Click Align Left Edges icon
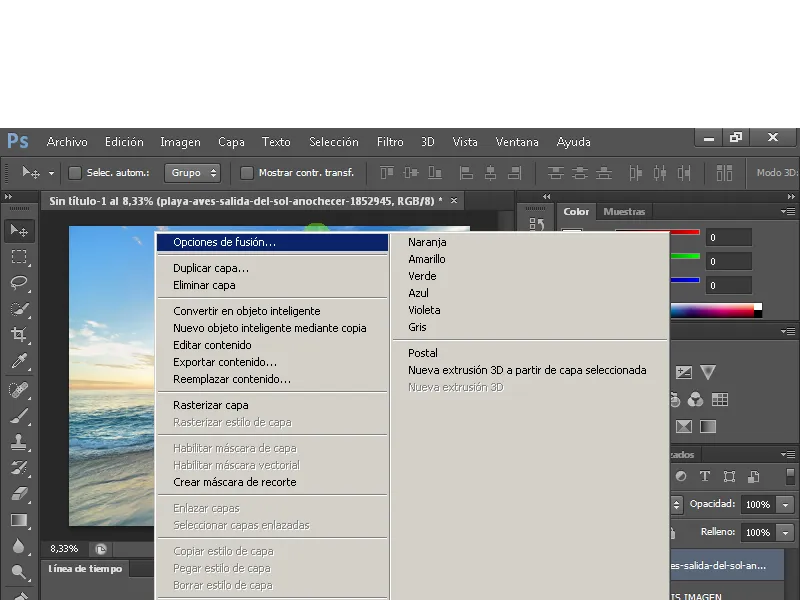This screenshot has height=600, width=800. 466,173
